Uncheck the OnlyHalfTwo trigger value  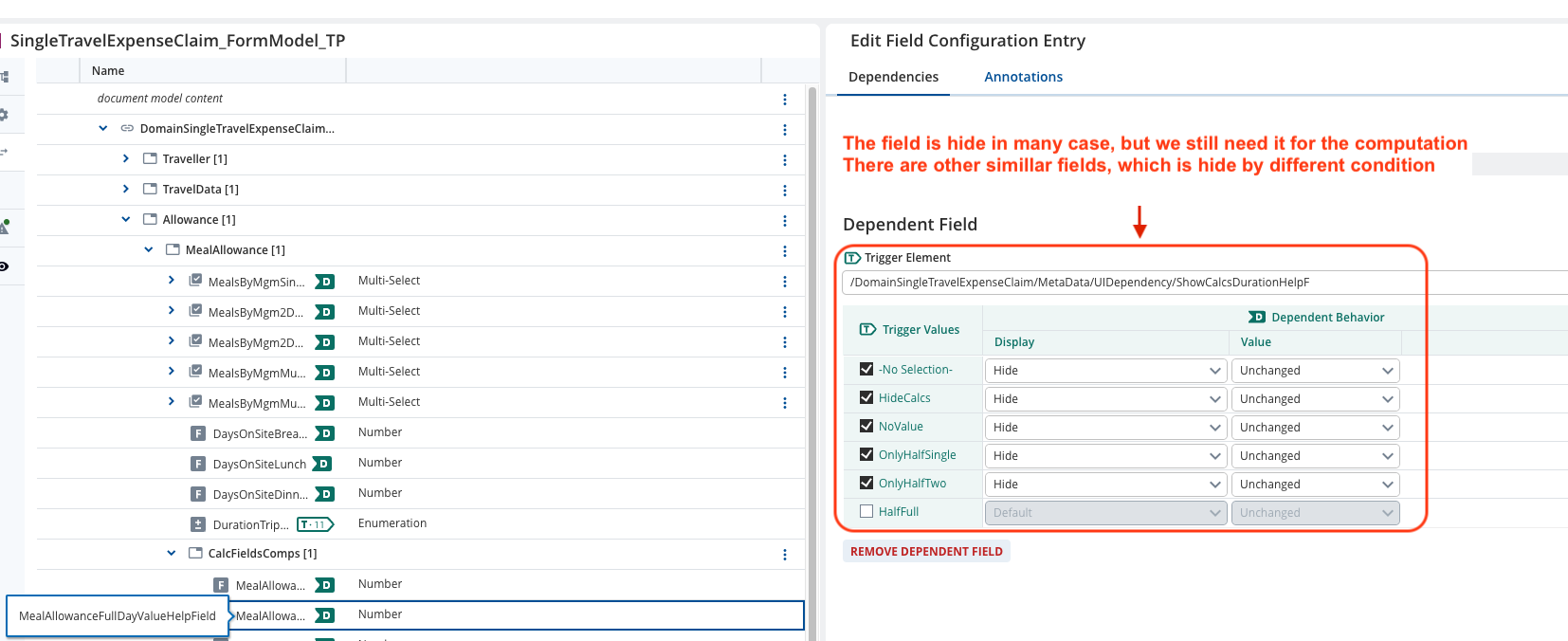coord(866,483)
